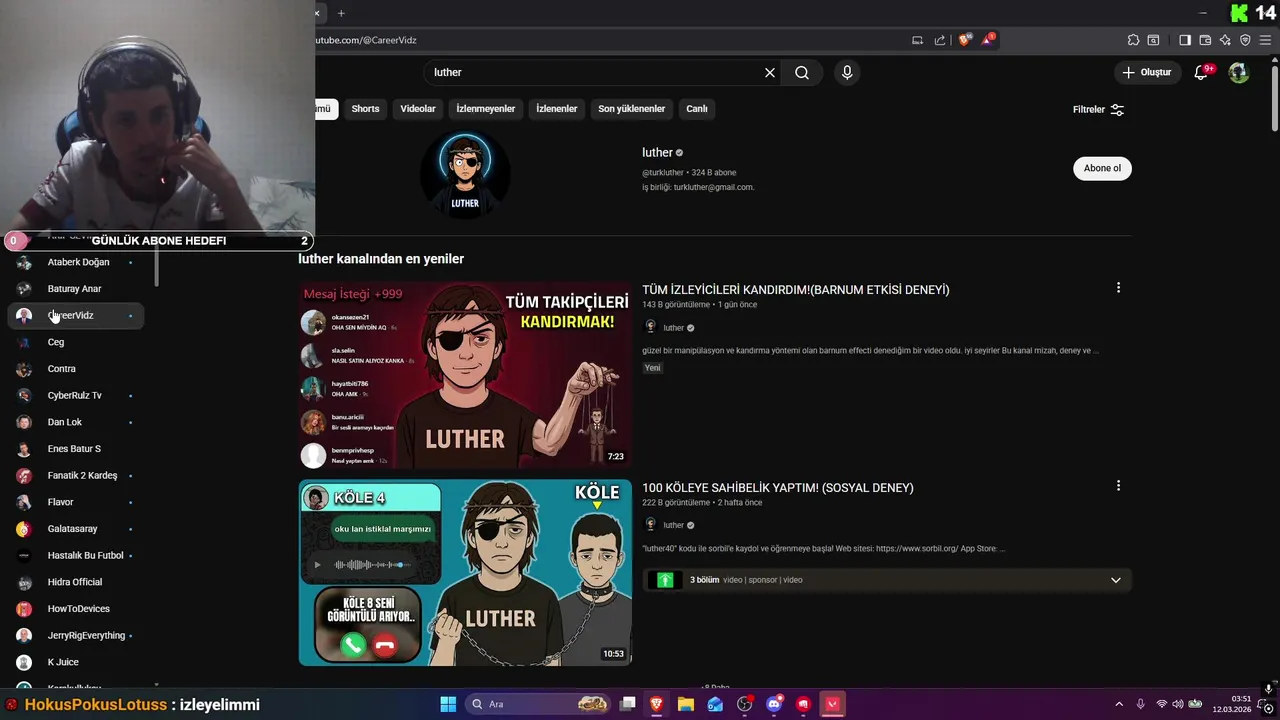Open Discord from the taskbar
The height and width of the screenshot is (720, 1280).
(774, 704)
